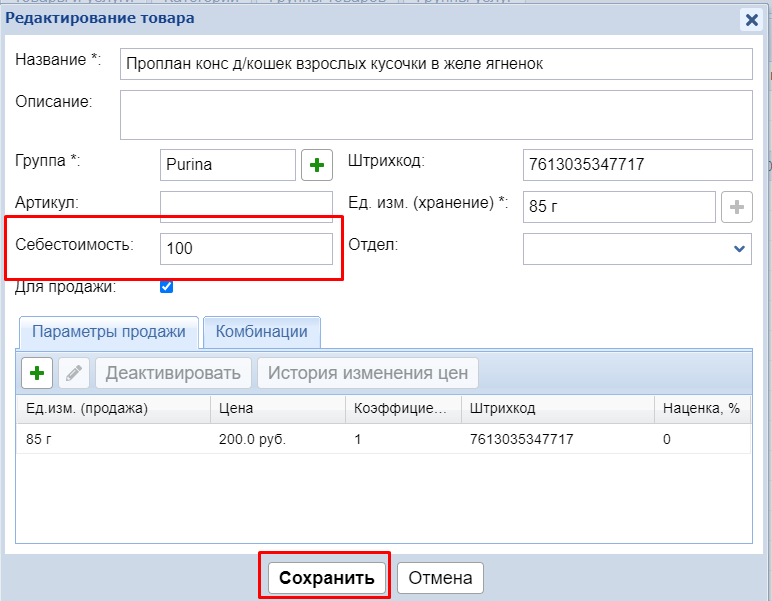Select the Параметры продажи tab

pyautogui.click(x=108, y=332)
